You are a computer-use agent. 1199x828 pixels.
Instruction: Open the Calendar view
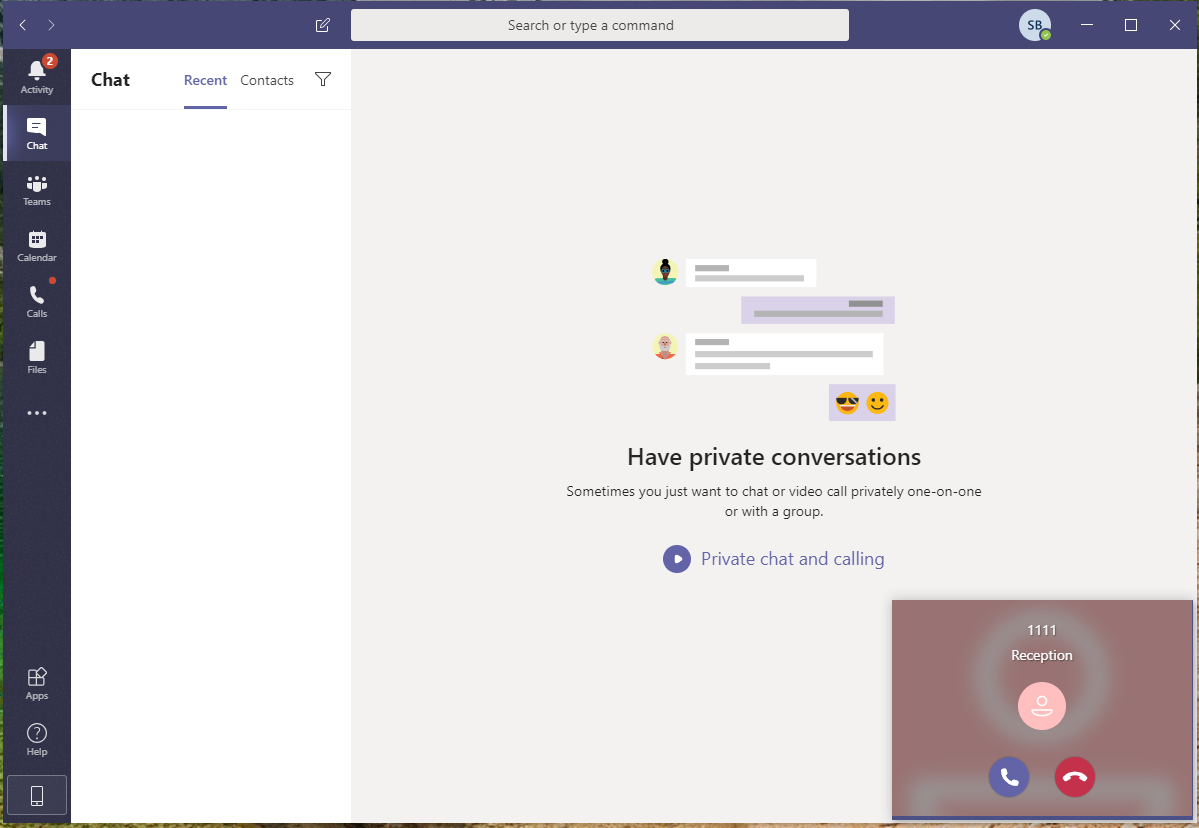tap(37, 245)
